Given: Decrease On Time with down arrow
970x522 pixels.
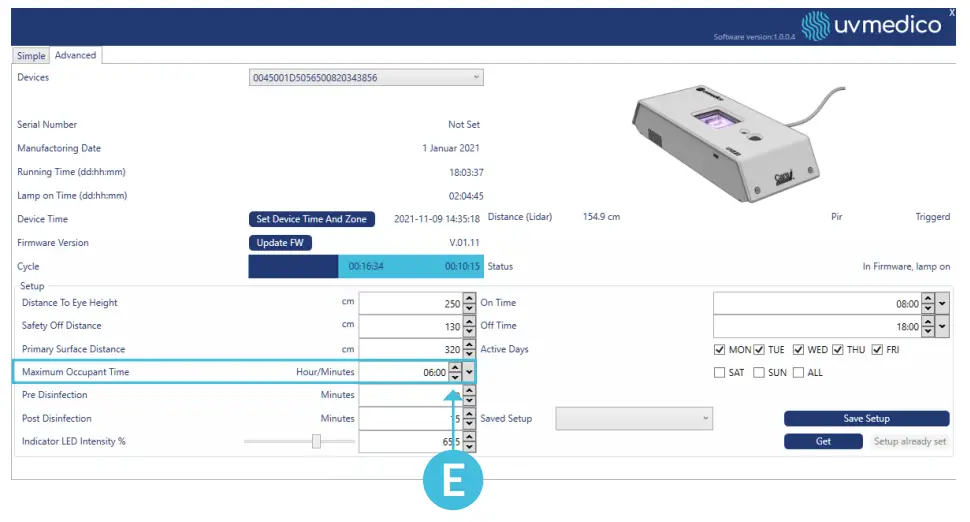Looking at the screenshot, I should (928, 308).
